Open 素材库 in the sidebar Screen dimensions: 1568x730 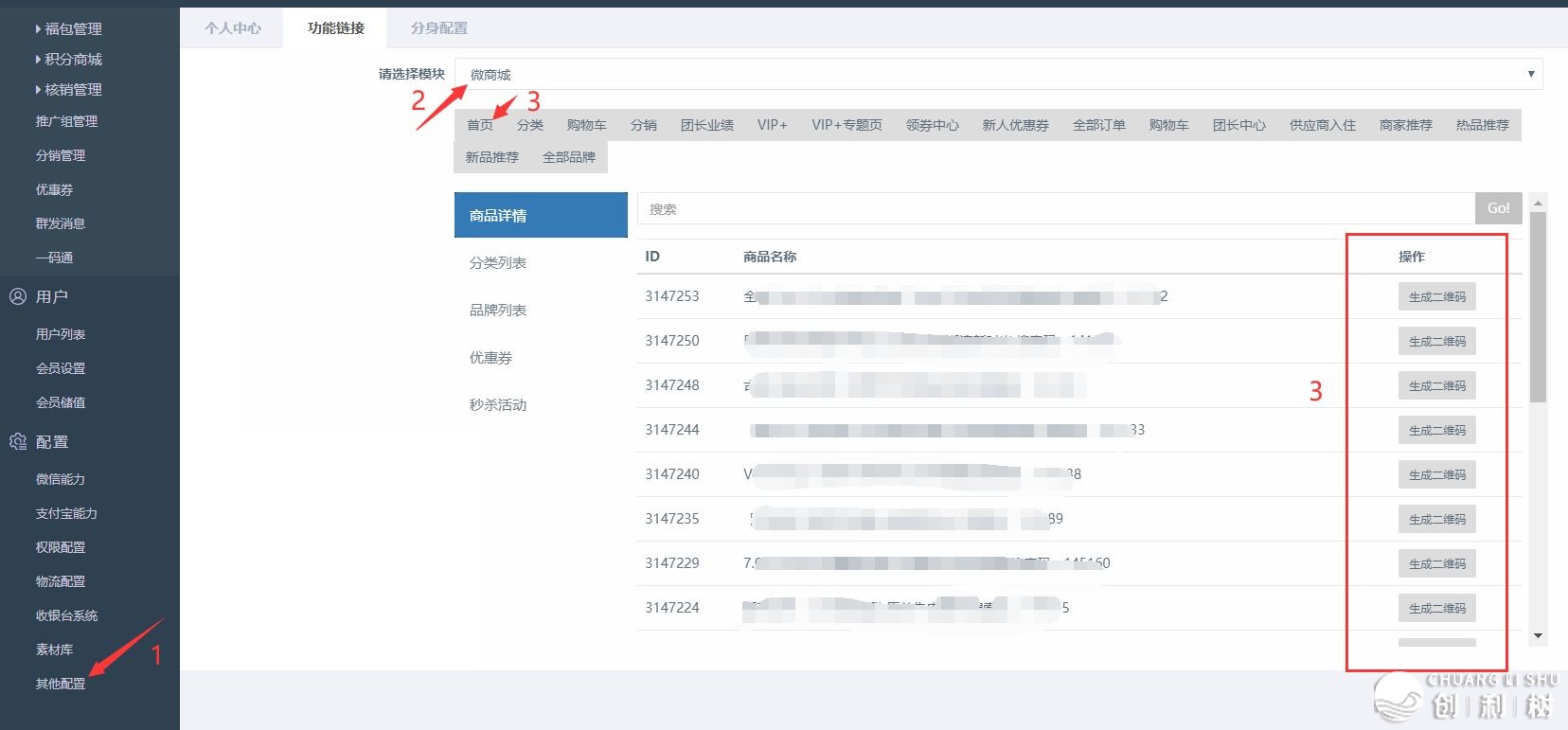pos(54,650)
